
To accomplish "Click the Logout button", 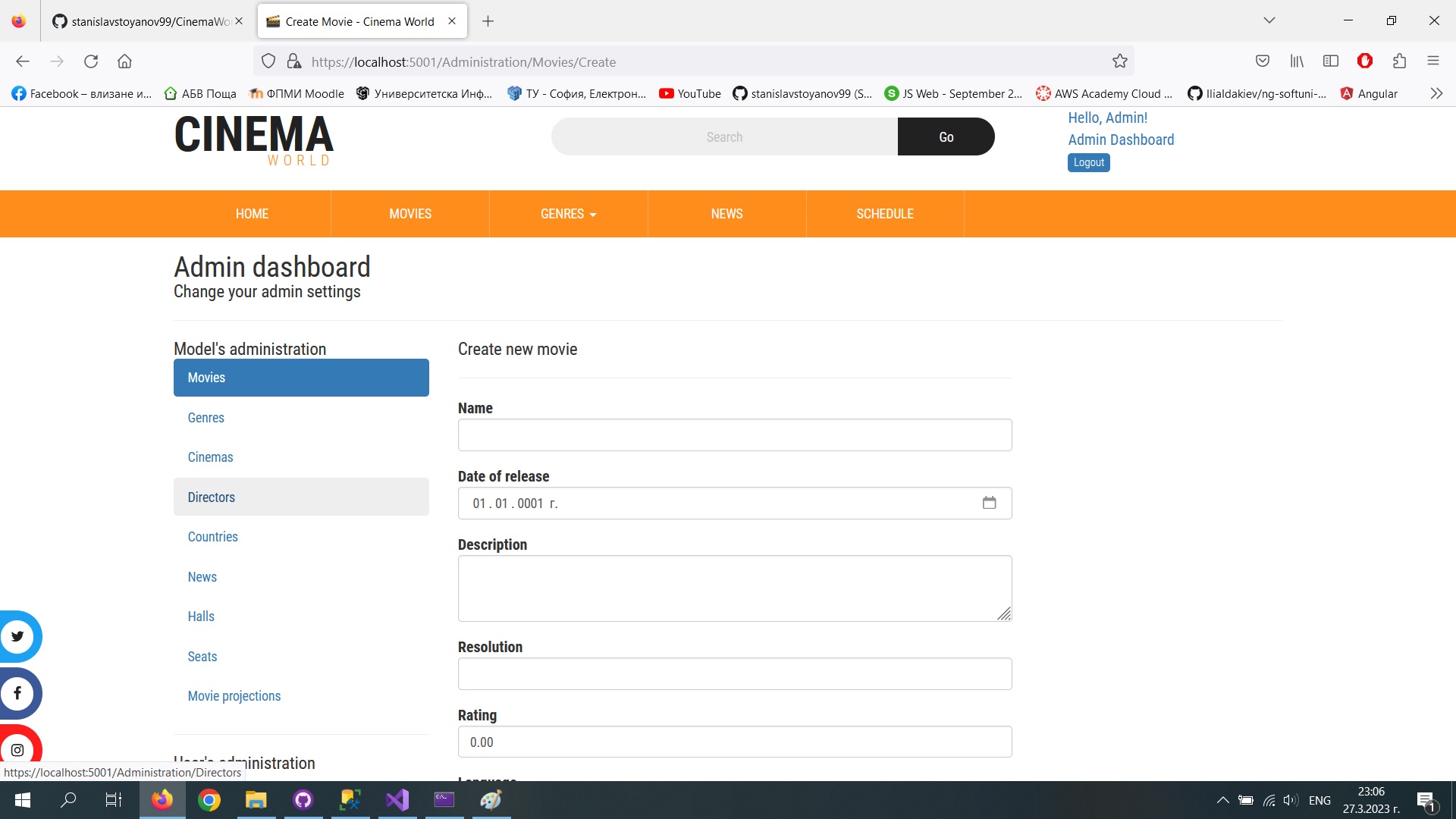I will 1089,162.
